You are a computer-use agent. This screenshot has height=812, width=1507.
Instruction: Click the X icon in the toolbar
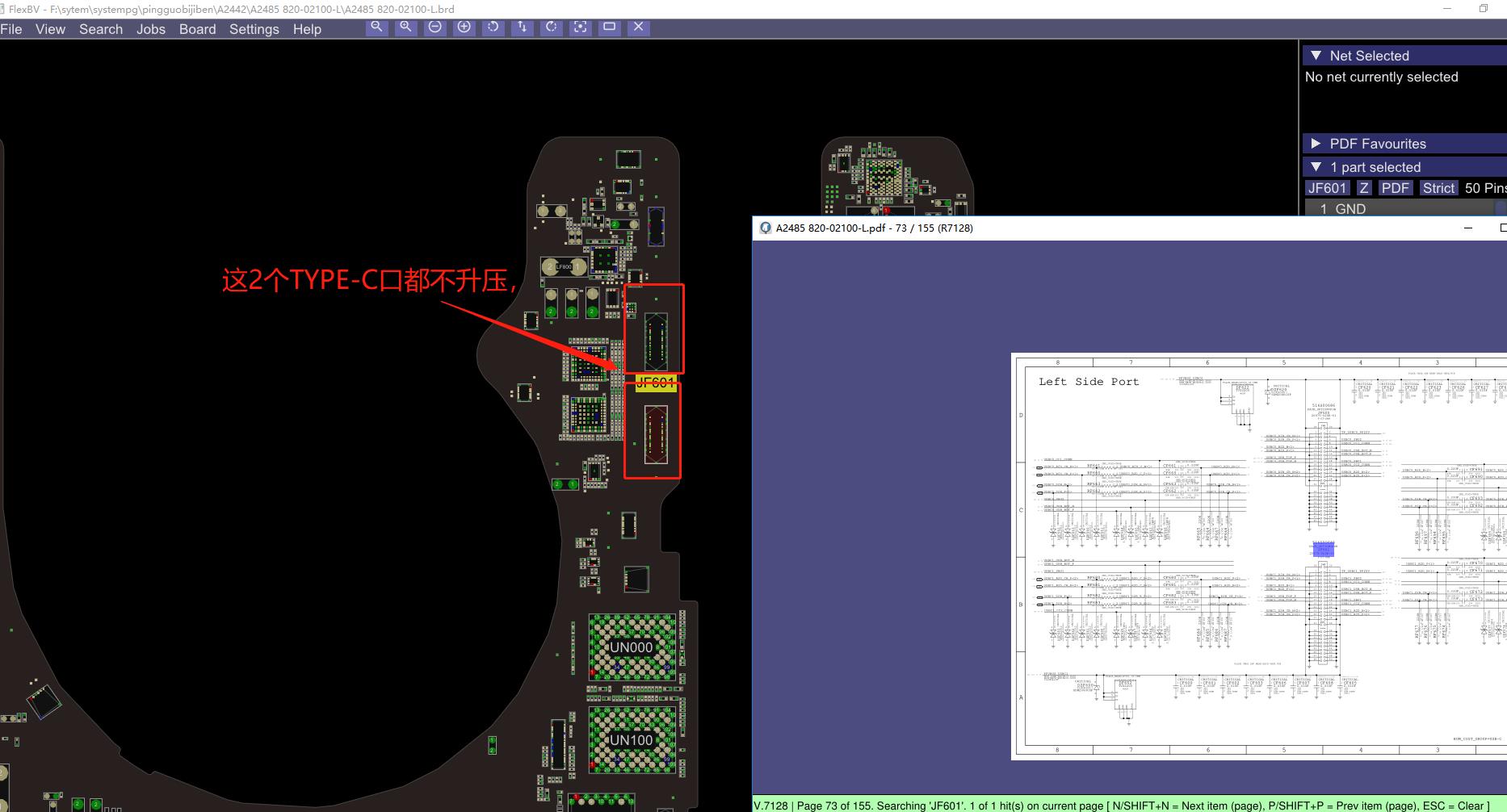638,27
